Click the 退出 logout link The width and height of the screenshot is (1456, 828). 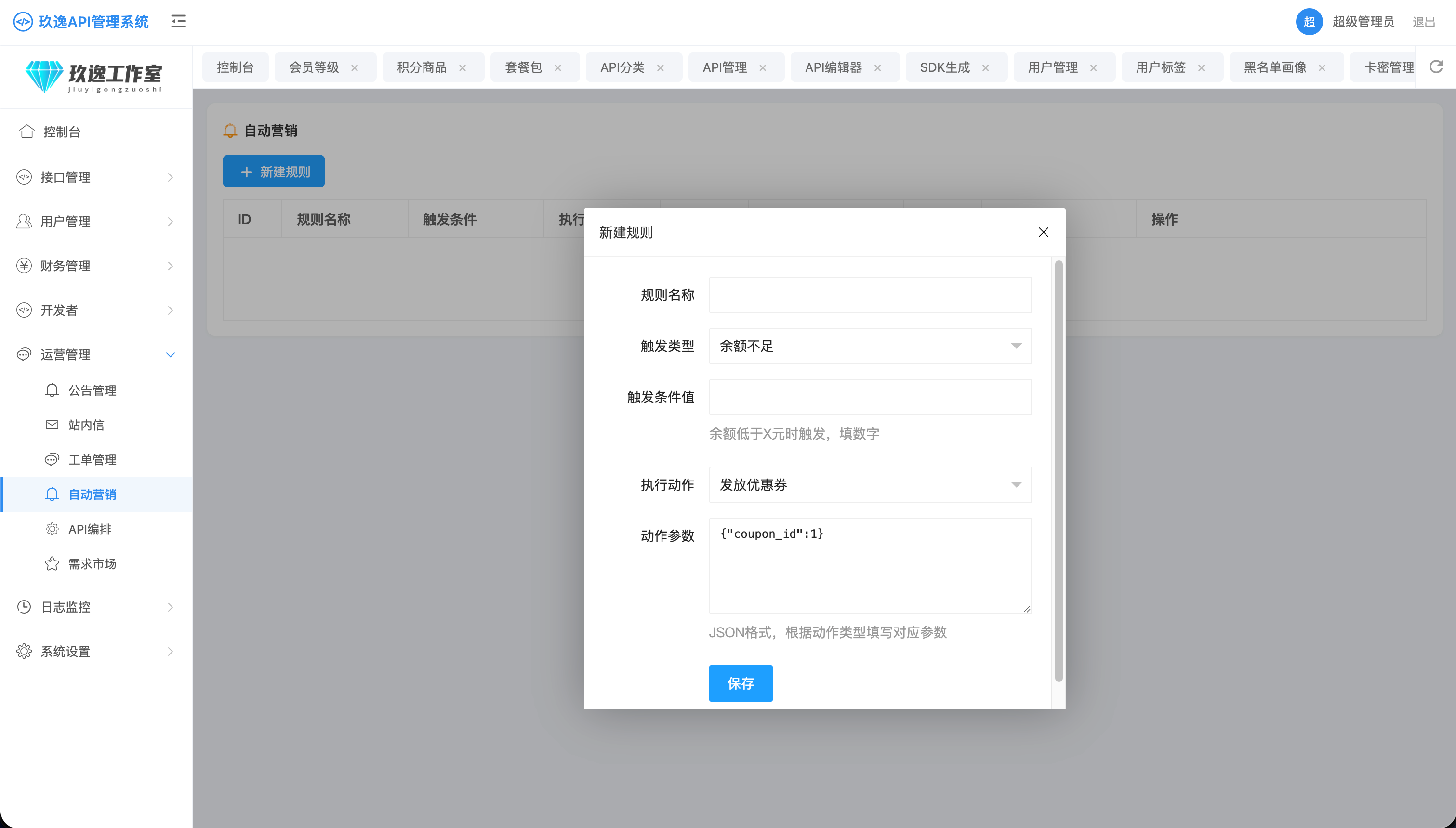pyautogui.click(x=1424, y=22)
